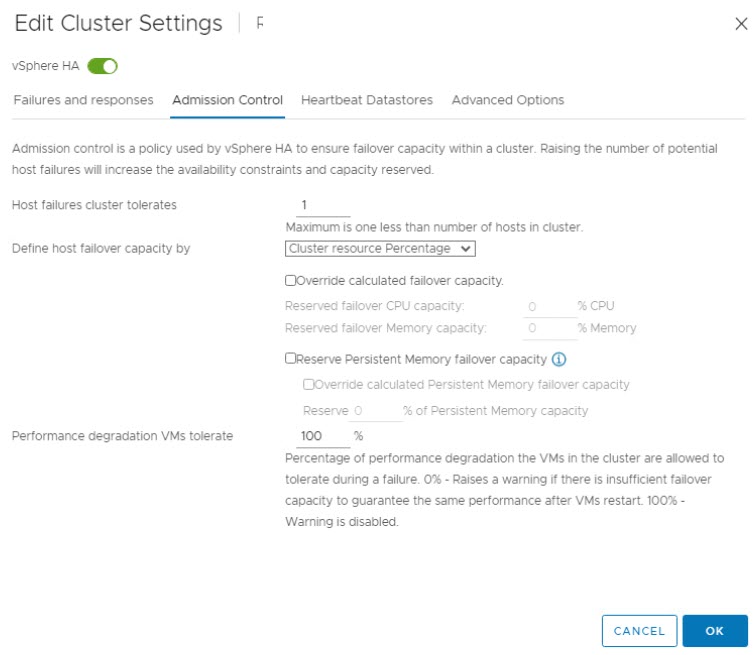Click the '% of Persistent Memory capacity' label
The width and height of the screenshot is (756, 655).
496,411
